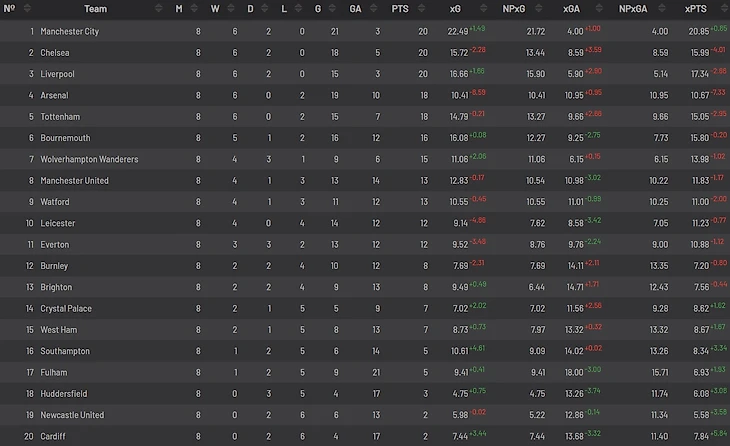This screenshot has height=446, width=730.
Task: Sort by wins (W) column header
Action: tap(214, 9)
